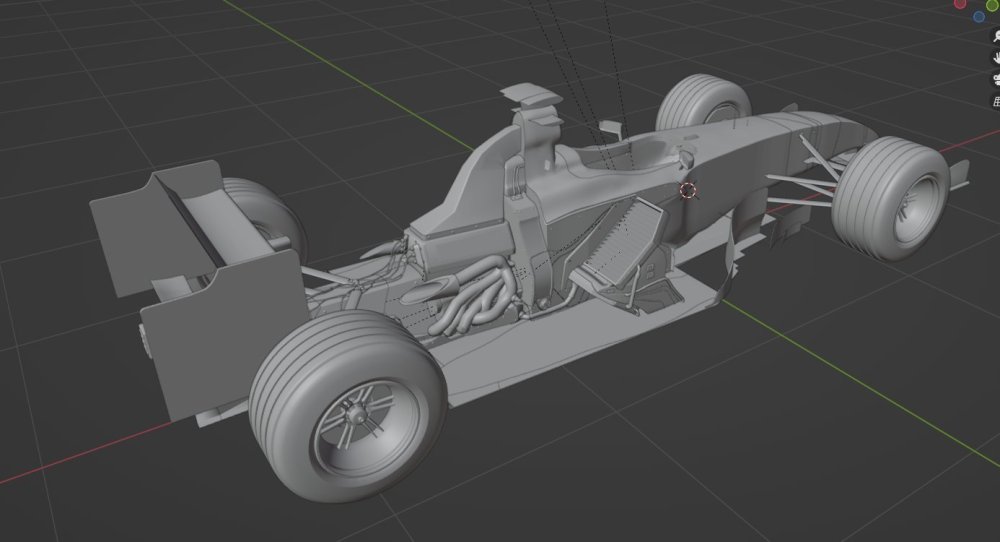
Task: Switch perspective/orthographic with the grid icon
Action: click(996, 101)
